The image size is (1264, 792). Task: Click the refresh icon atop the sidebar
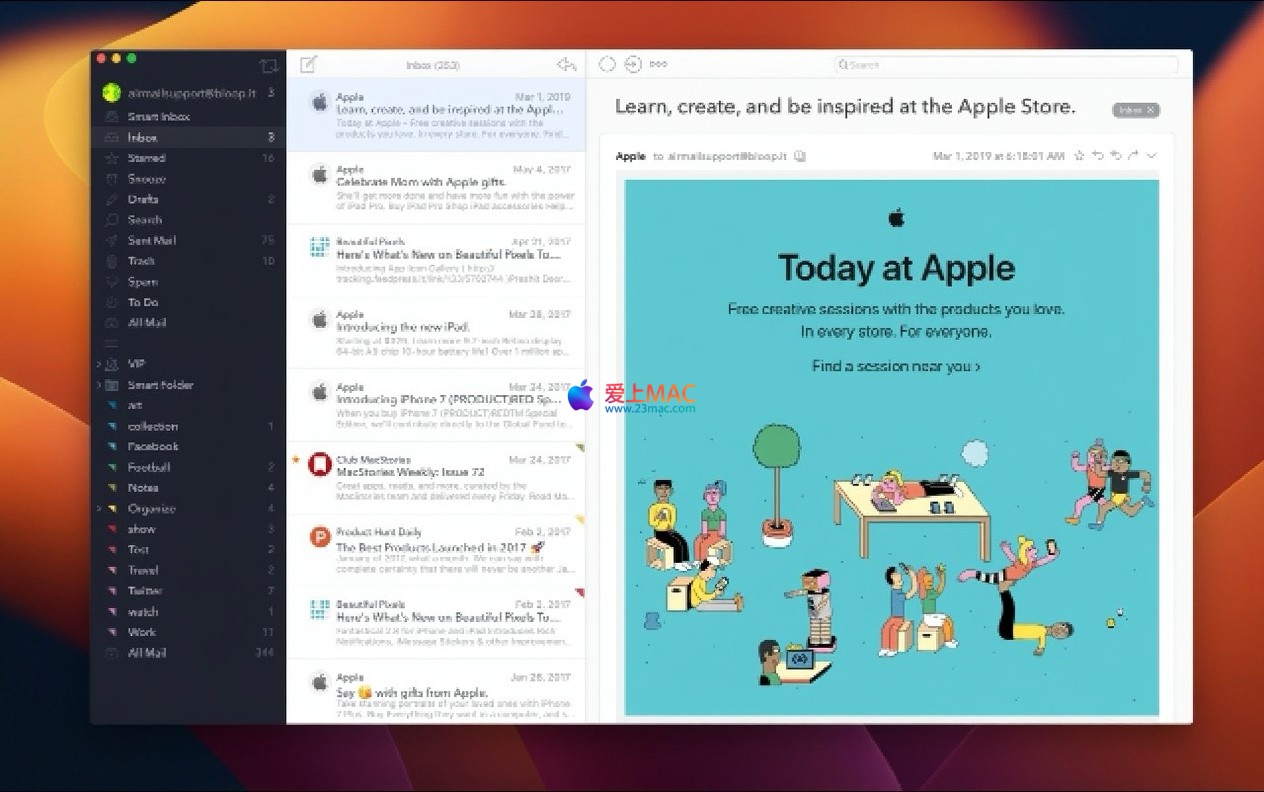[268, 67]
